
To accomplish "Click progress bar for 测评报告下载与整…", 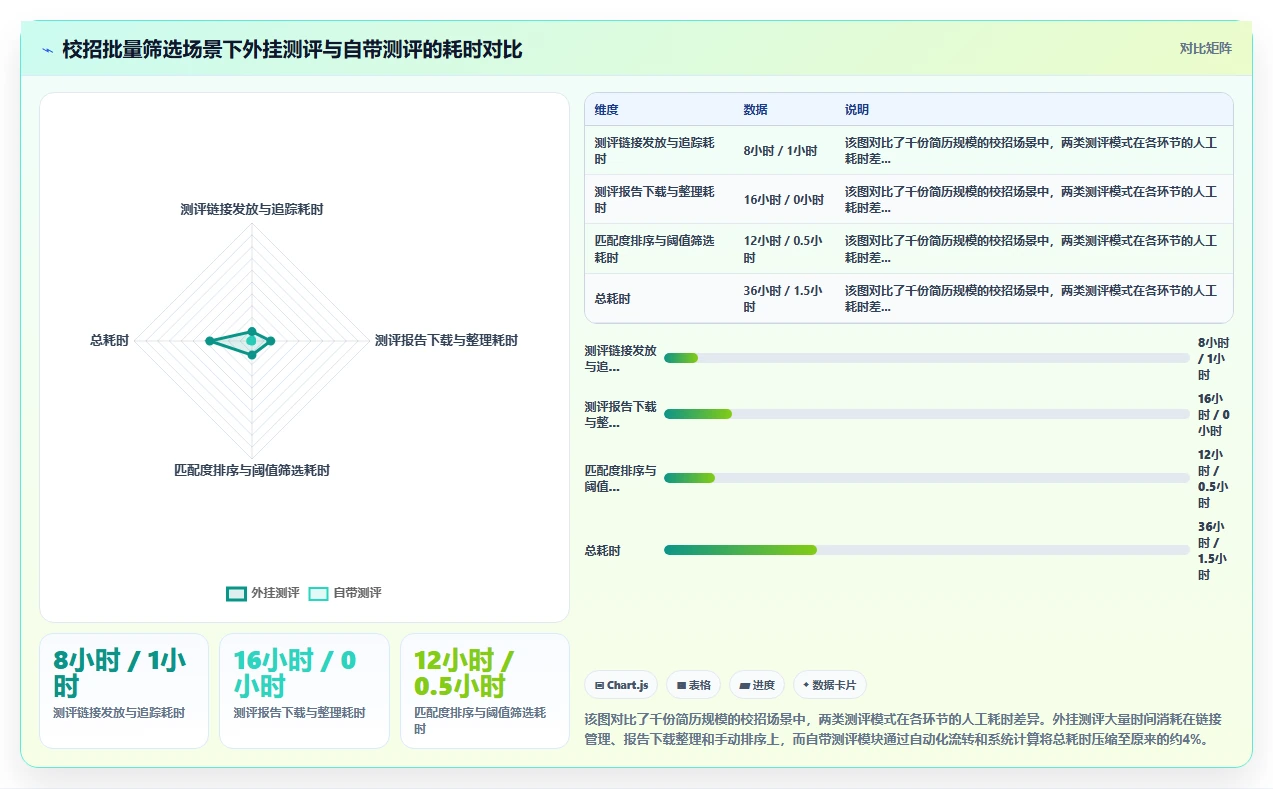I will (927, 414).
